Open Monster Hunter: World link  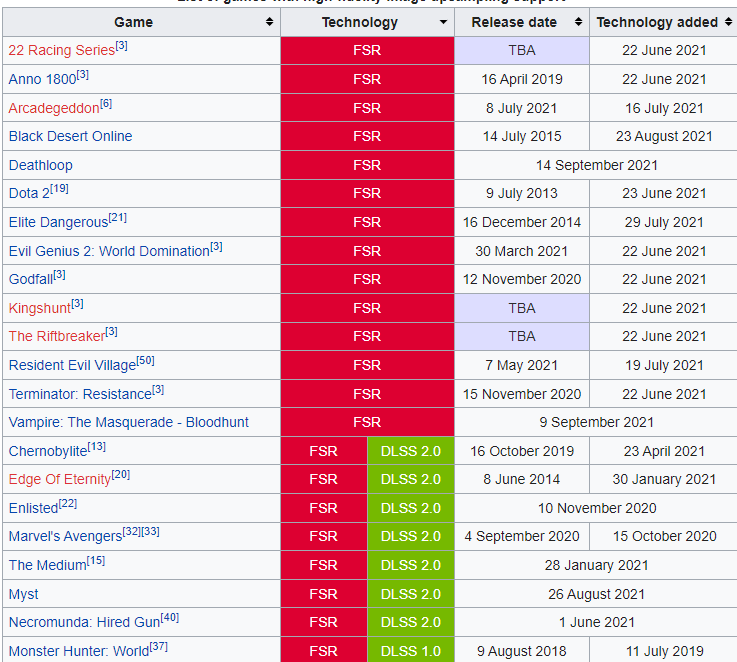pos(79,651)
